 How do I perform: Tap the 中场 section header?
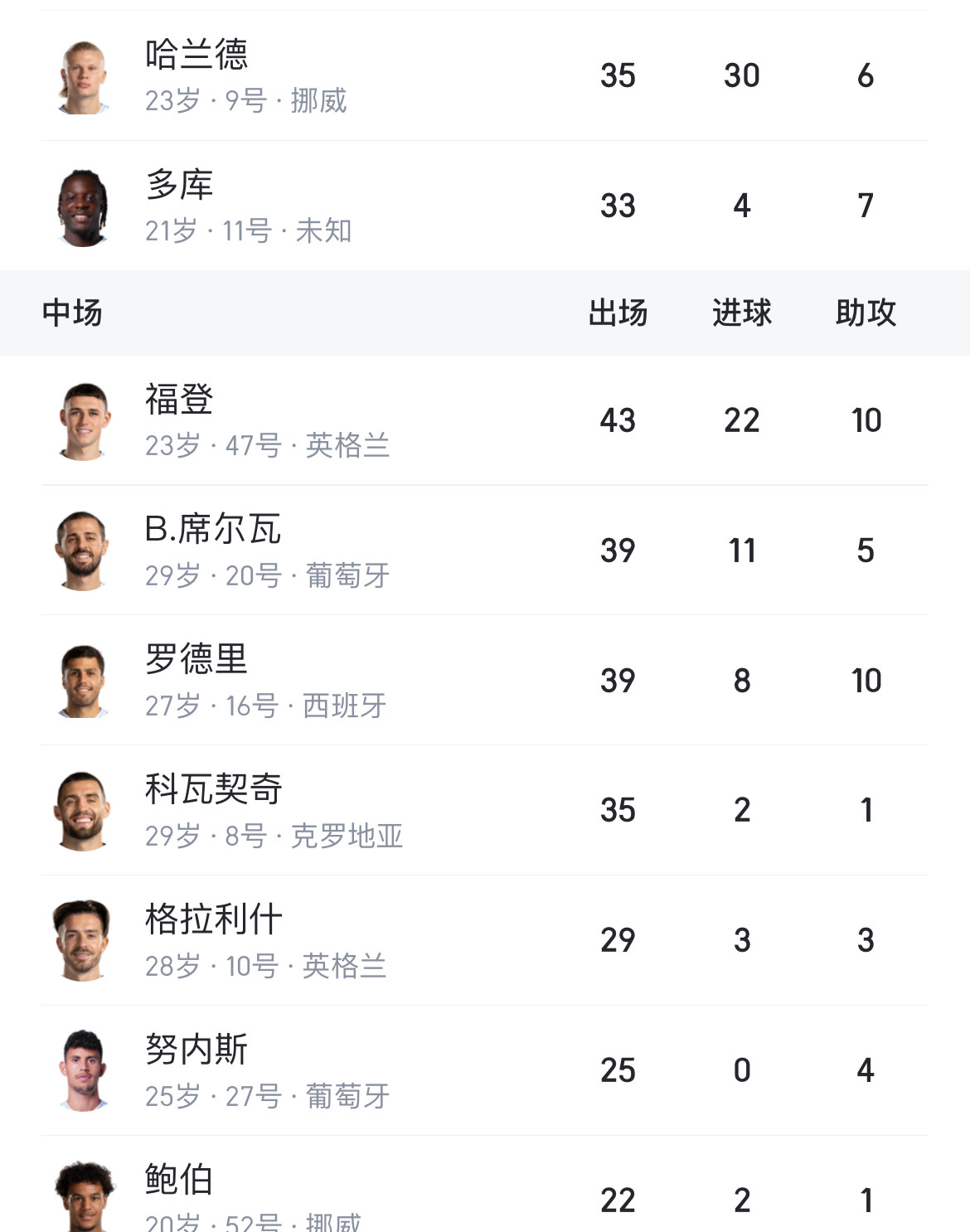[x=72, y=313]
